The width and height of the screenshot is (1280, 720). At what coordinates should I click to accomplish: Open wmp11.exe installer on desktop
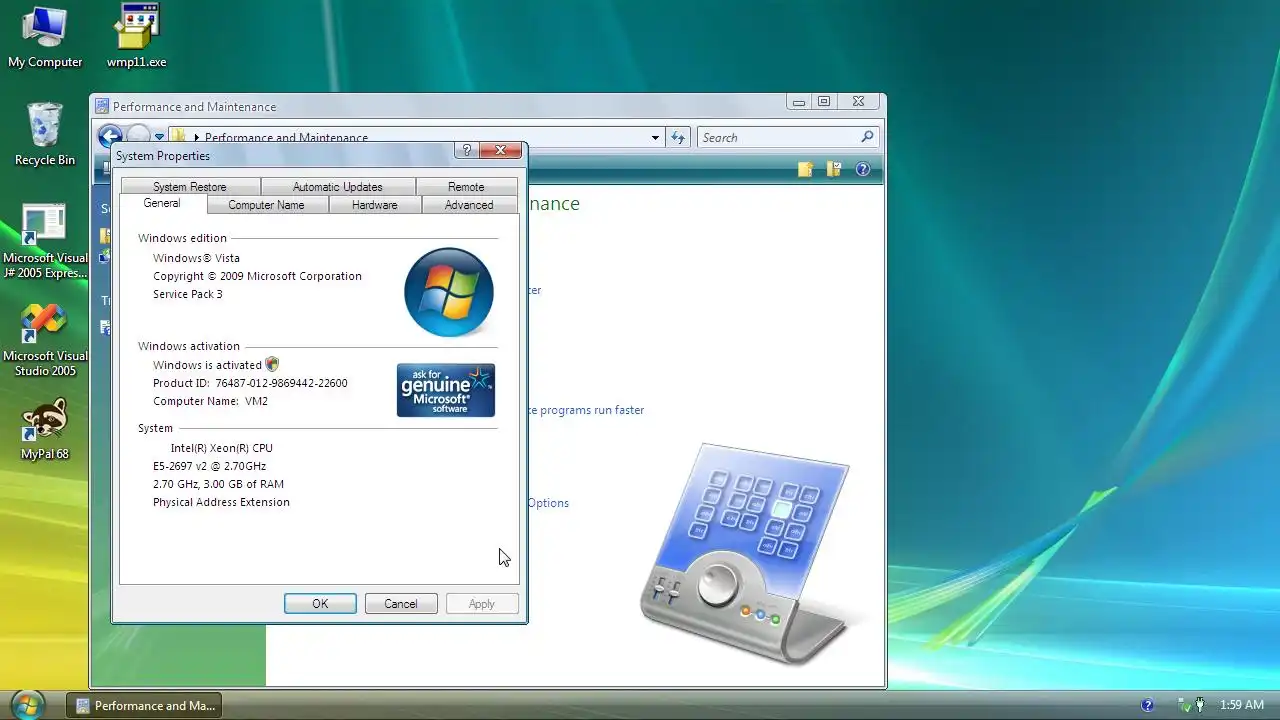[136, 38]
